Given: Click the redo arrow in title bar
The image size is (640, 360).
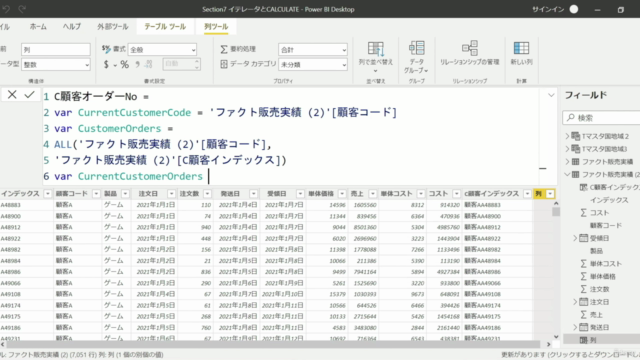Looking at the screenshot, I should (22, 9).
